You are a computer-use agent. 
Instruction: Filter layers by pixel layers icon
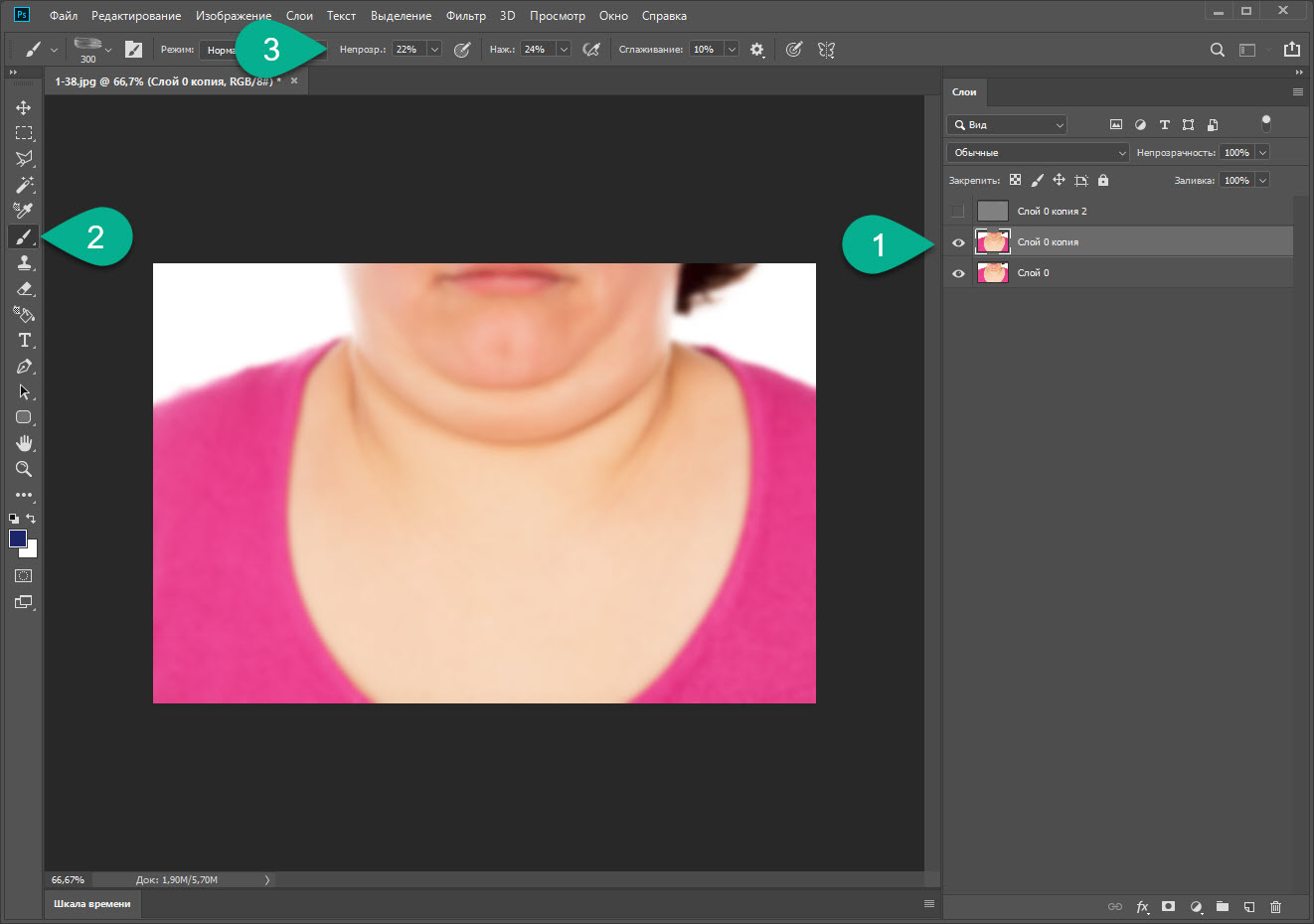(x=1116, y=124)
